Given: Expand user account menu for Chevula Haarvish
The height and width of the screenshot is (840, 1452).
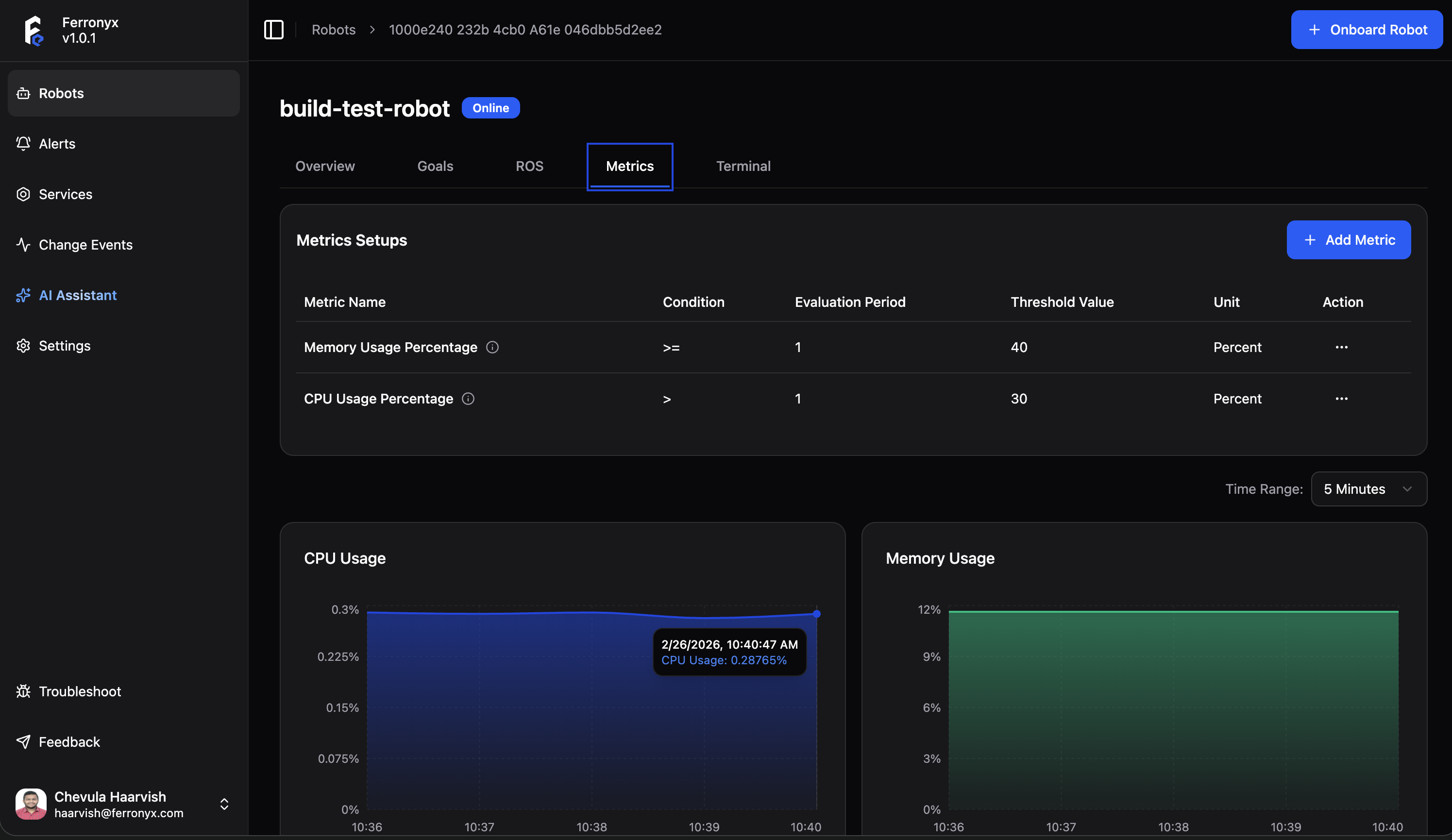Looking at the screenshot, I should pyautogui.click(x=224, y=804).
